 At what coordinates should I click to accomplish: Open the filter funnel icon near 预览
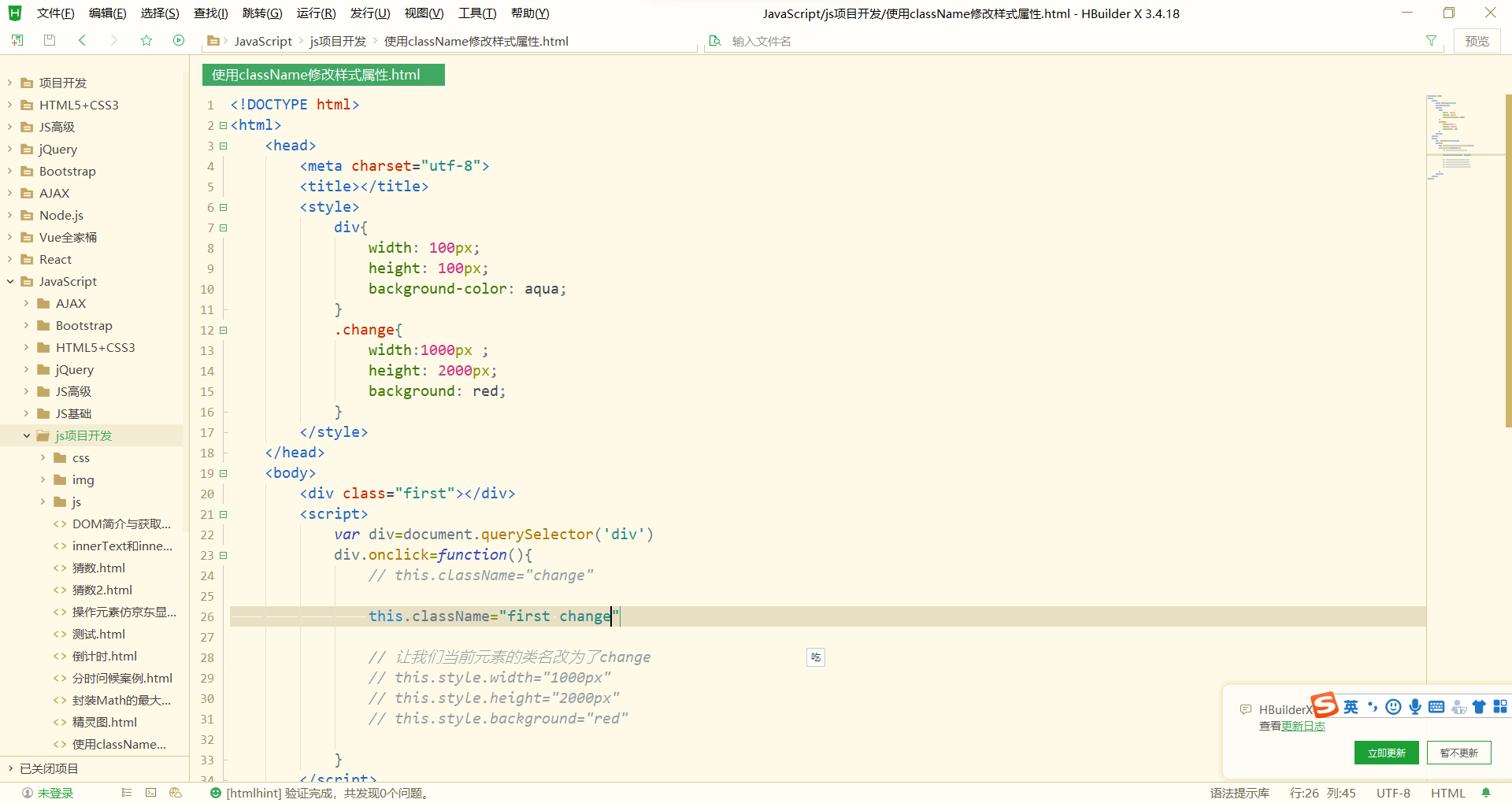tap(1432, 40)
